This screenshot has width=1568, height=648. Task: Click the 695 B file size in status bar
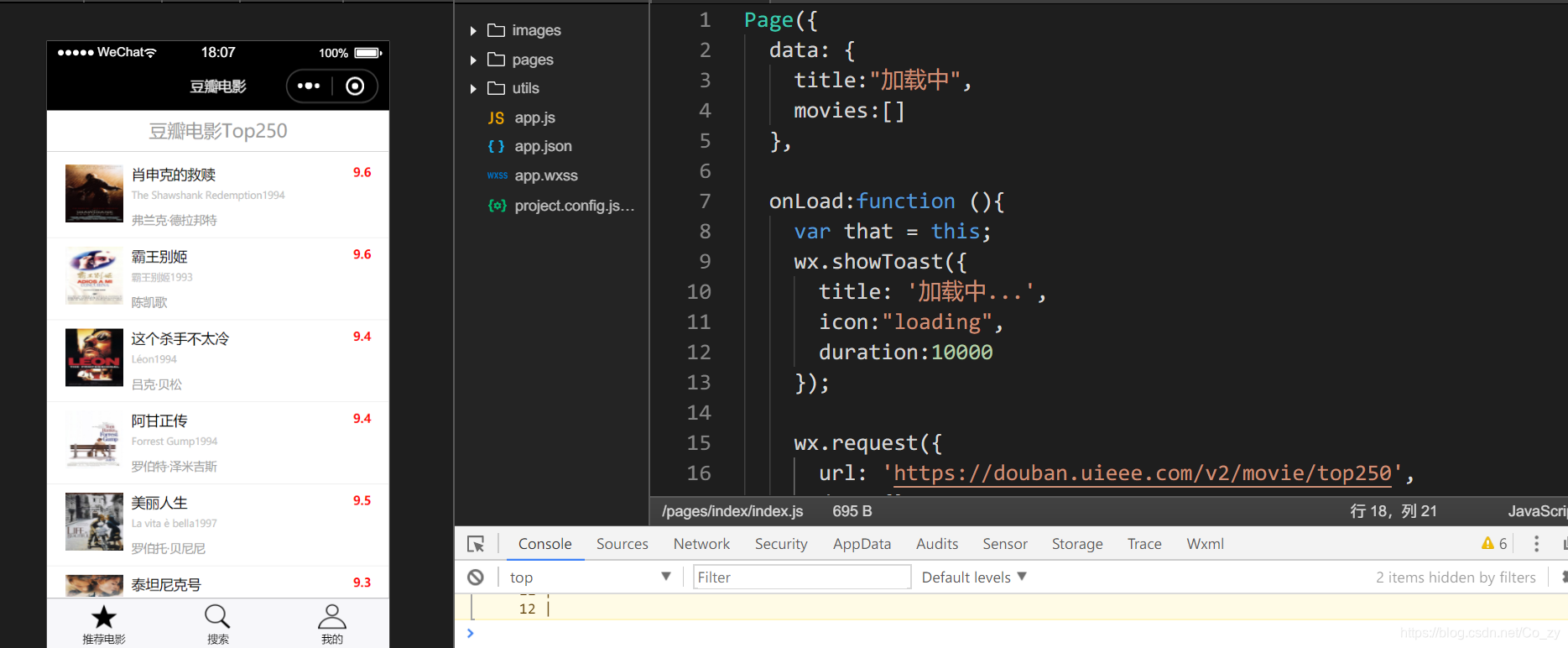pyautogui.click(x=852, y=511)
